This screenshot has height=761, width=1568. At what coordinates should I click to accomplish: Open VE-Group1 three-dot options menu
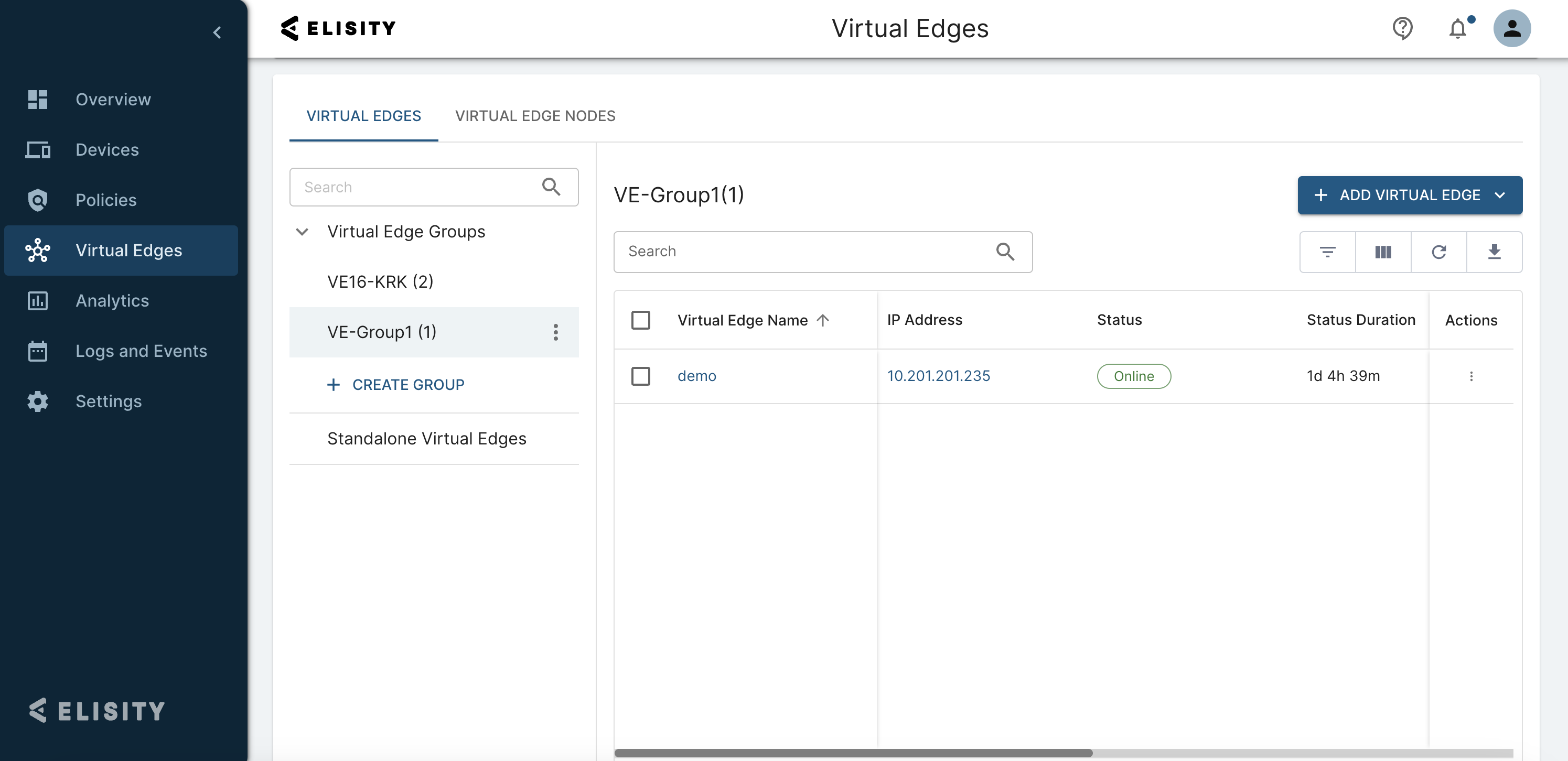[x=555, y=332]
